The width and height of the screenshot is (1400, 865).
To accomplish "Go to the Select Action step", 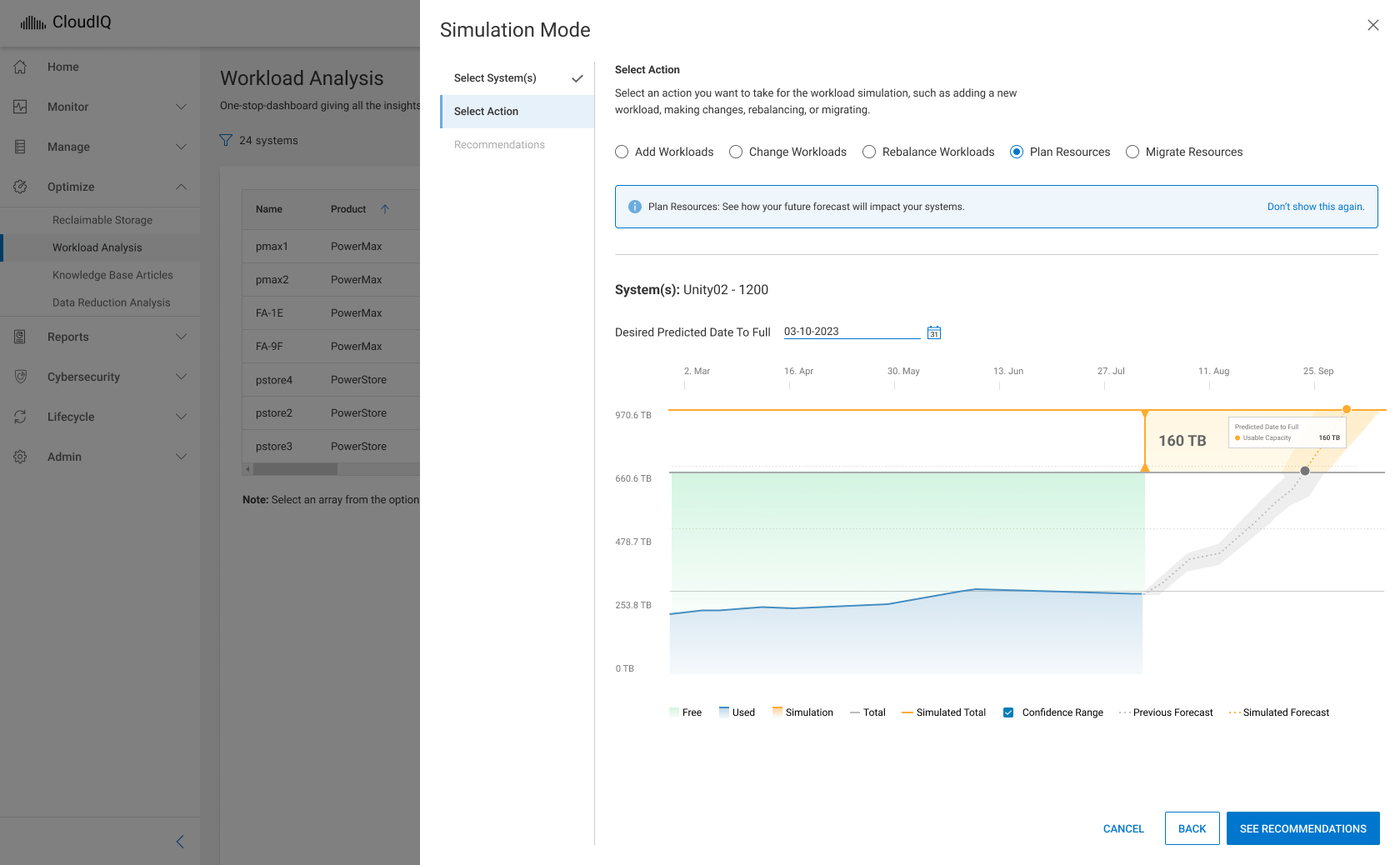I will 517,112.
